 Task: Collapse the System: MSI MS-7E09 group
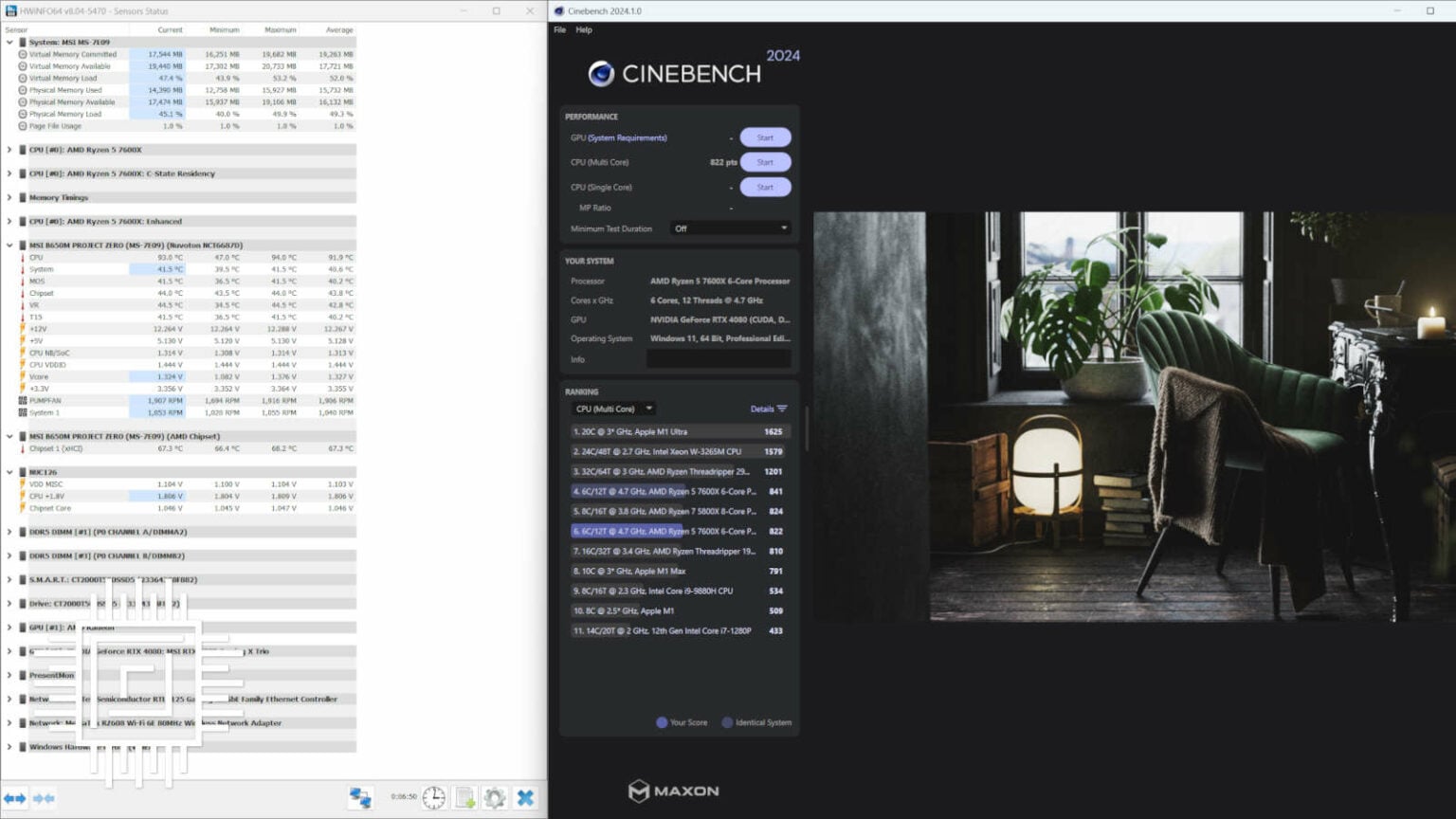[x=10, y=43]
